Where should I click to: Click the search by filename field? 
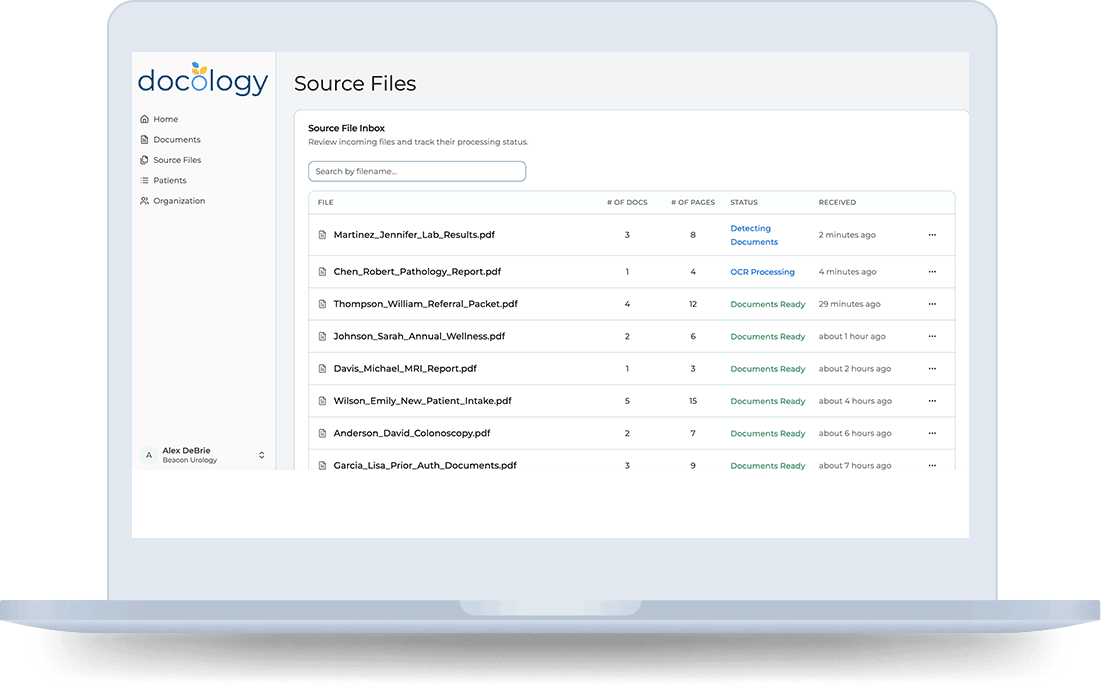(x=417, y=170)
